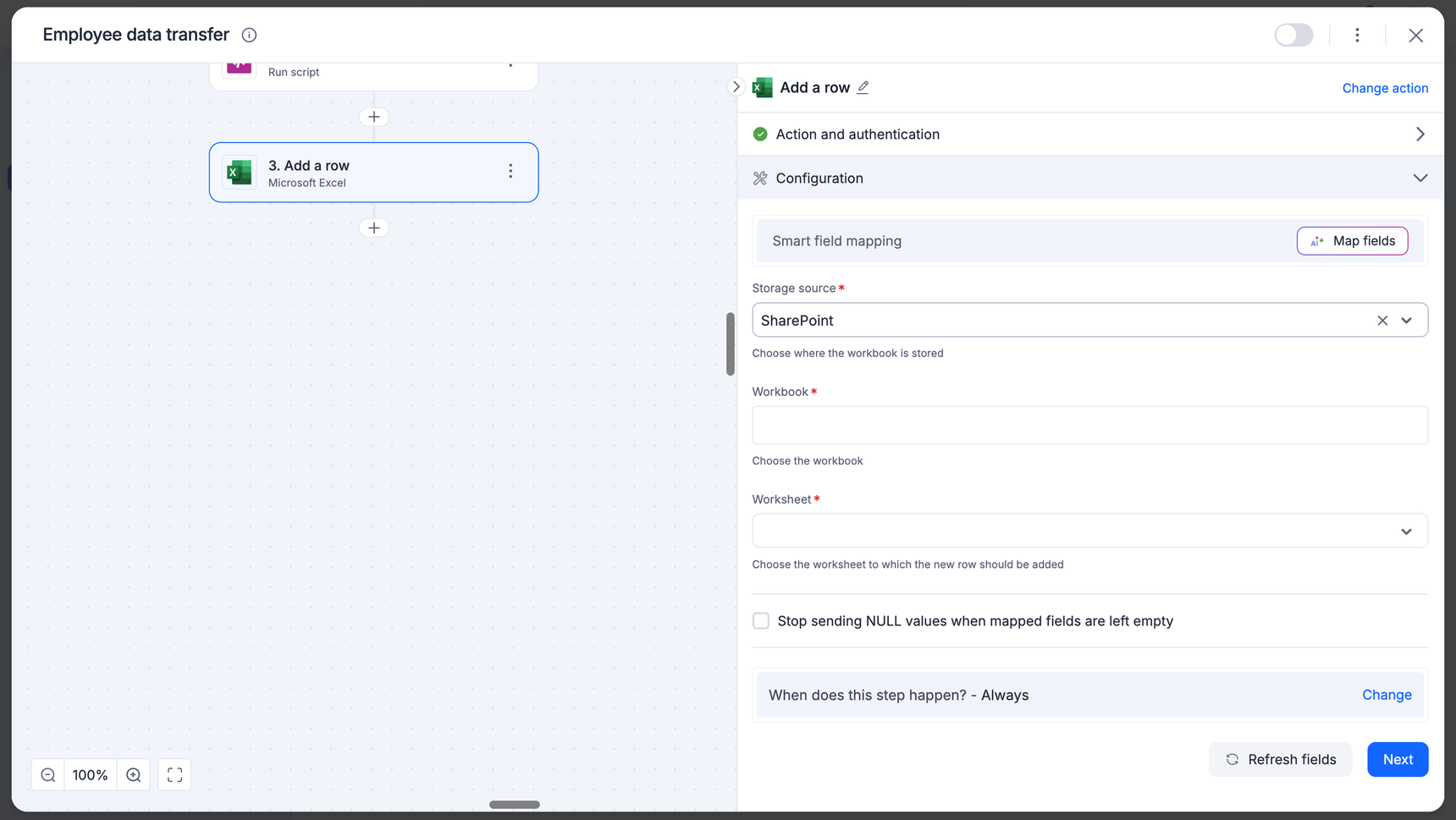
Task: Expand Action and authentication section
Action: point(1420,135)
